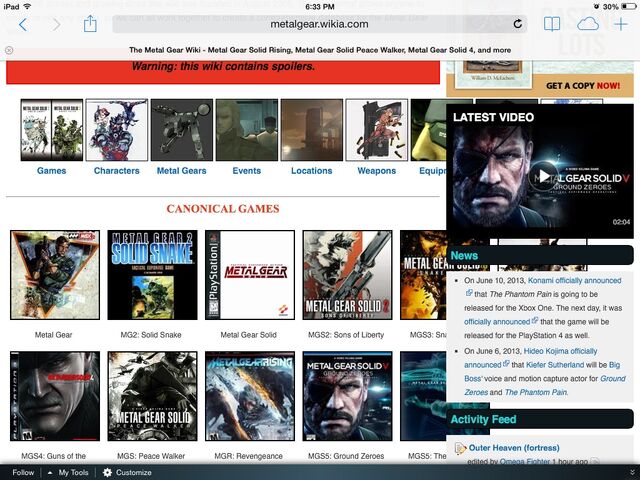Open MGS5: Ground Zeroes cover art
This screenshot has height=480, width=640.
[x=347, y=396]
